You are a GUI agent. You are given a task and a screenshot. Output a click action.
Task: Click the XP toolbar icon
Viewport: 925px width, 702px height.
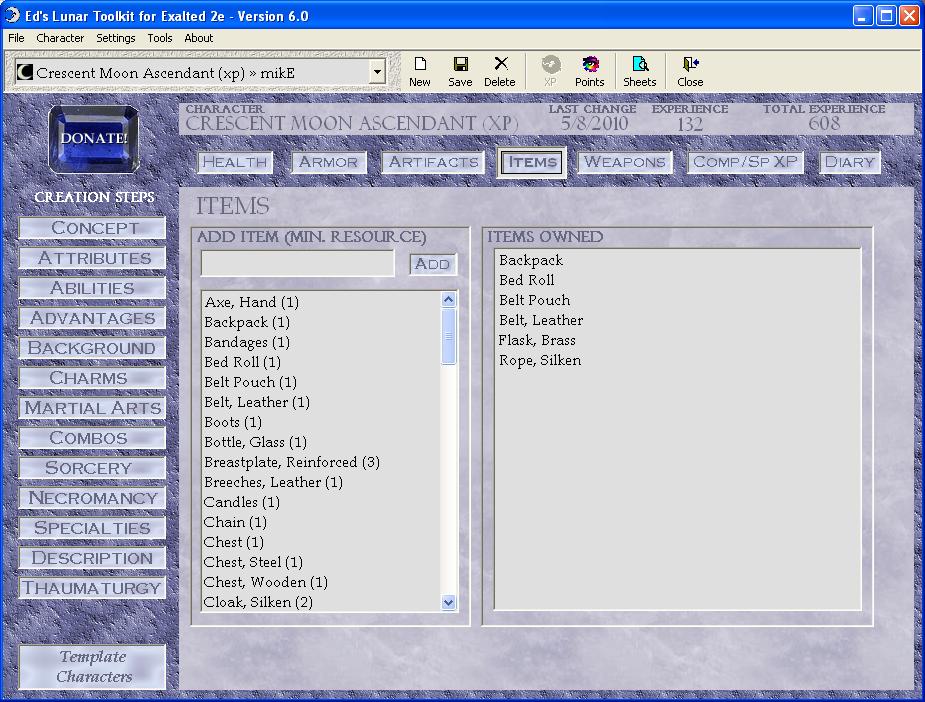[550, 72]
